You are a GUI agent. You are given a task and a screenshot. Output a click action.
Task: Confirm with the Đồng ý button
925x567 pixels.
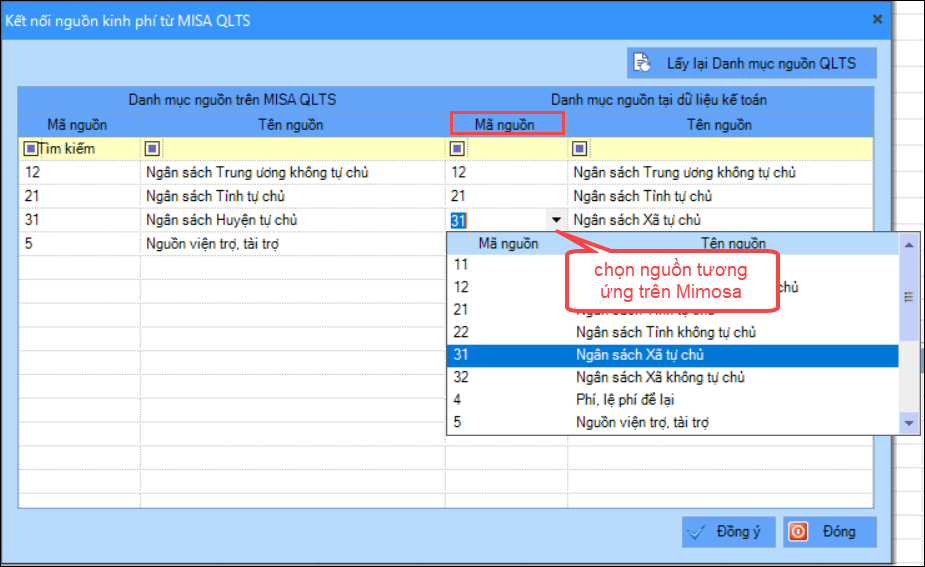pyautogui.click(x=729, y=532)
